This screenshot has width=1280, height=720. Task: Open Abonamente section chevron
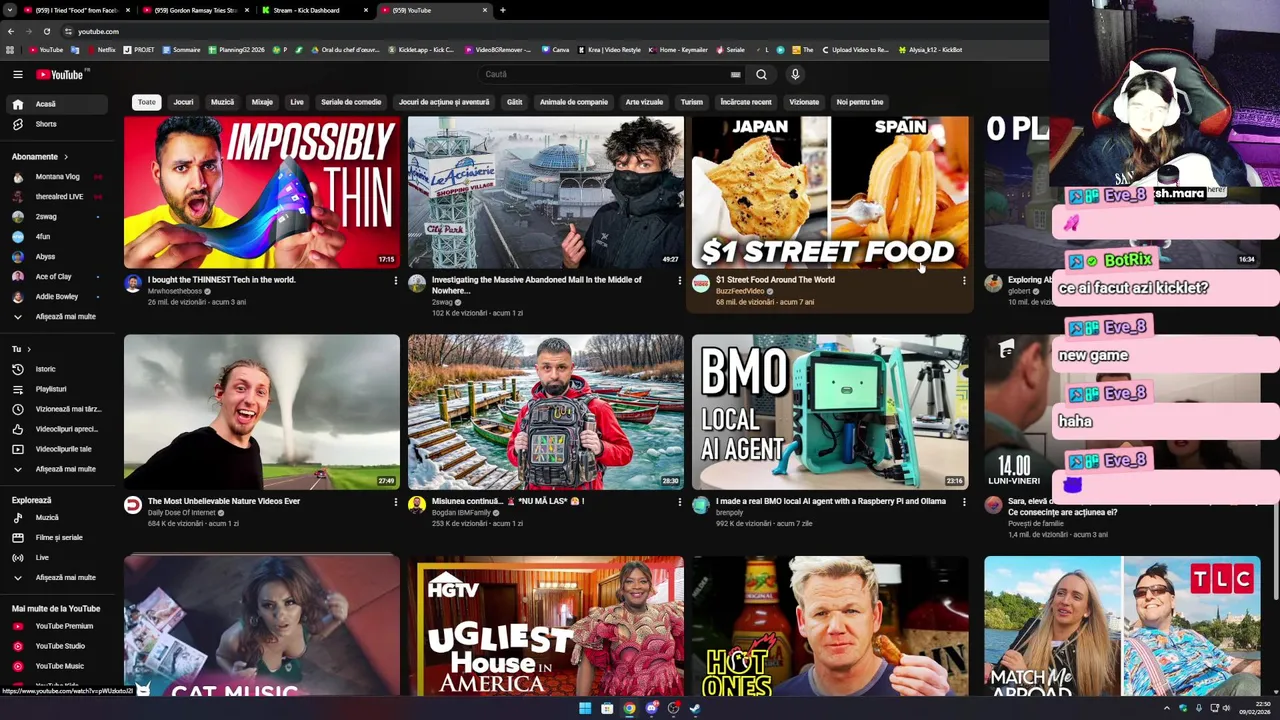point(66,157)
